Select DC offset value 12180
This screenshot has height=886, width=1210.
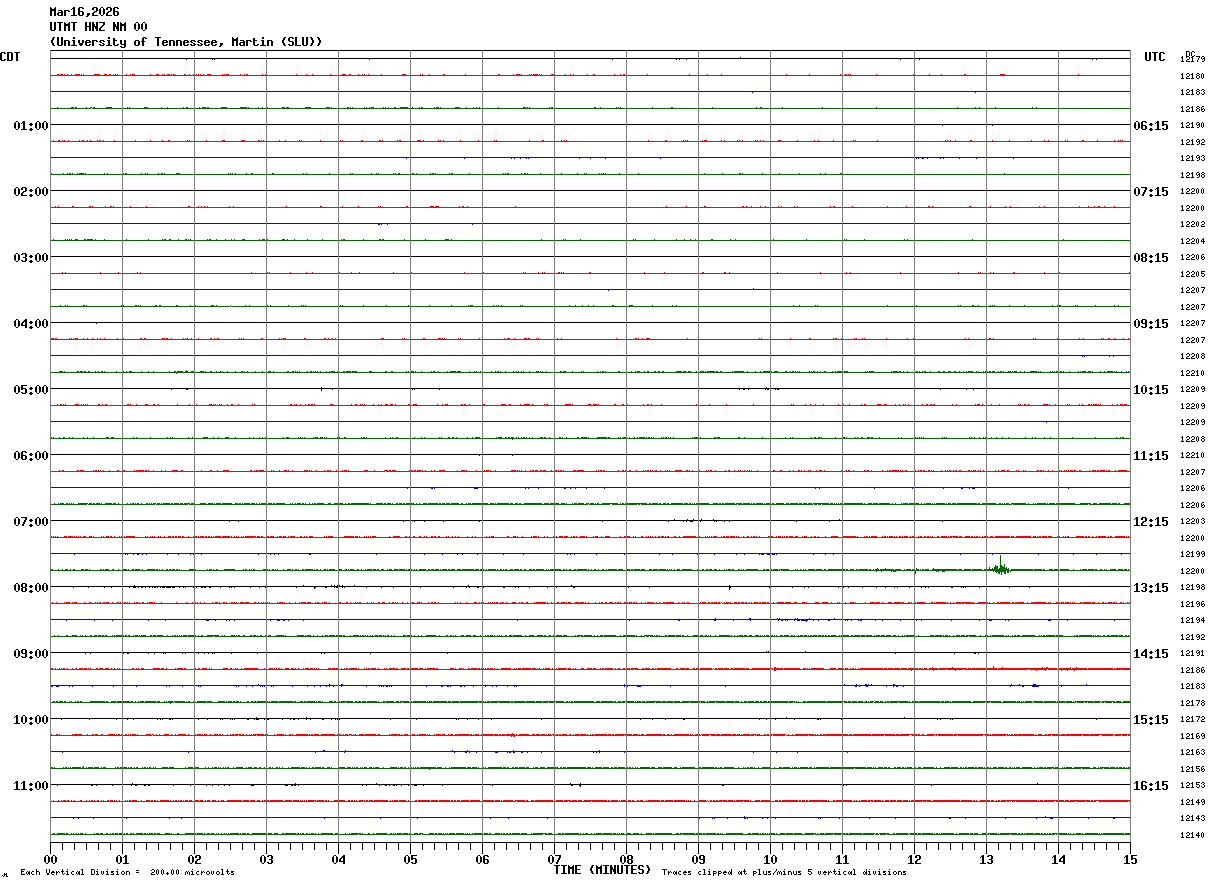(1192, 76)
